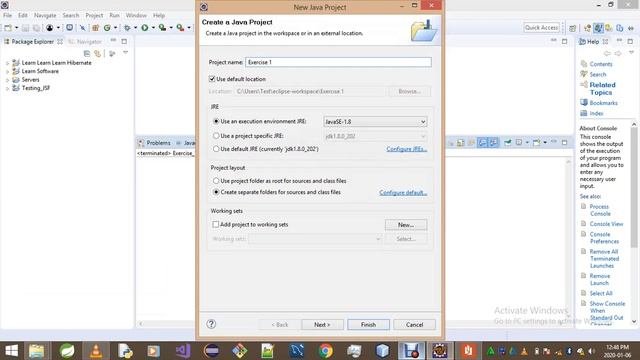
Task: Open the File menu
Action: (x=7, y=16)
